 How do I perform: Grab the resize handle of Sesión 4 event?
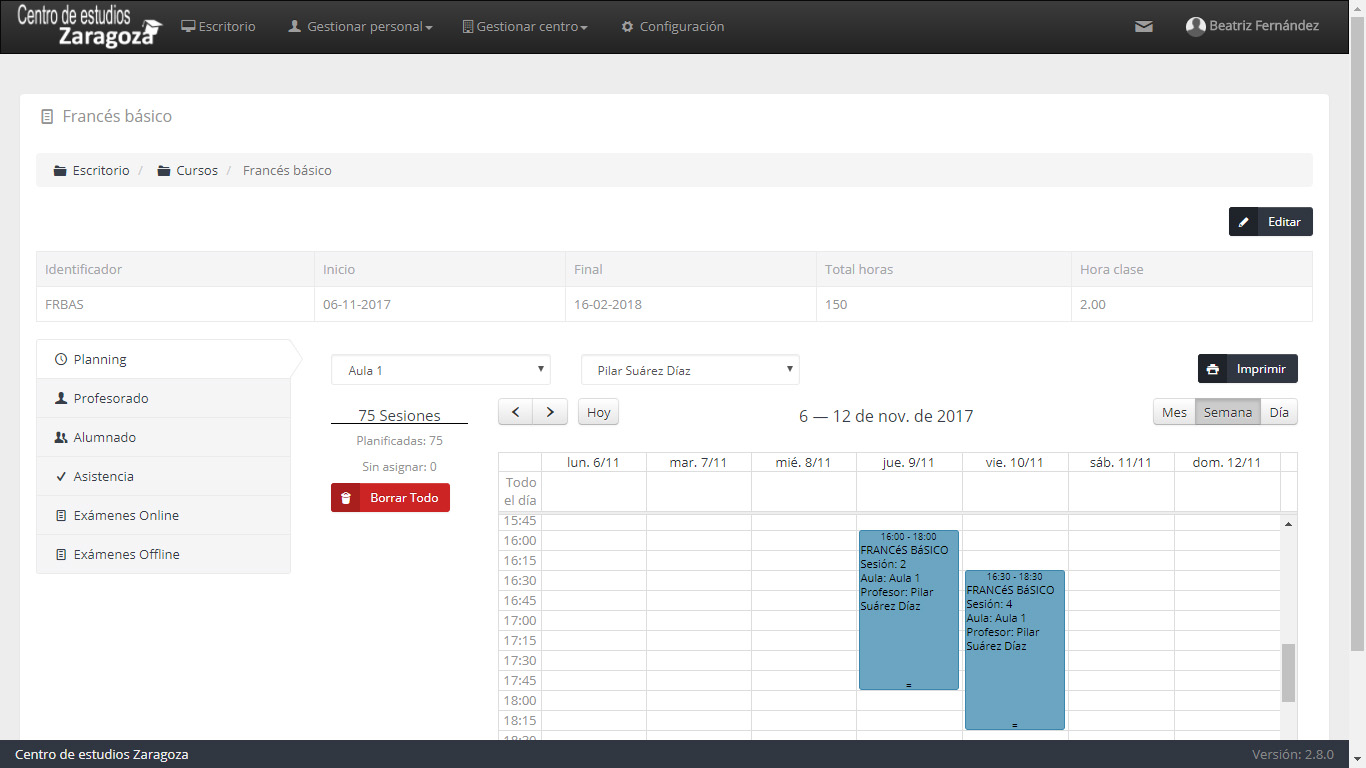(1015, 725)
